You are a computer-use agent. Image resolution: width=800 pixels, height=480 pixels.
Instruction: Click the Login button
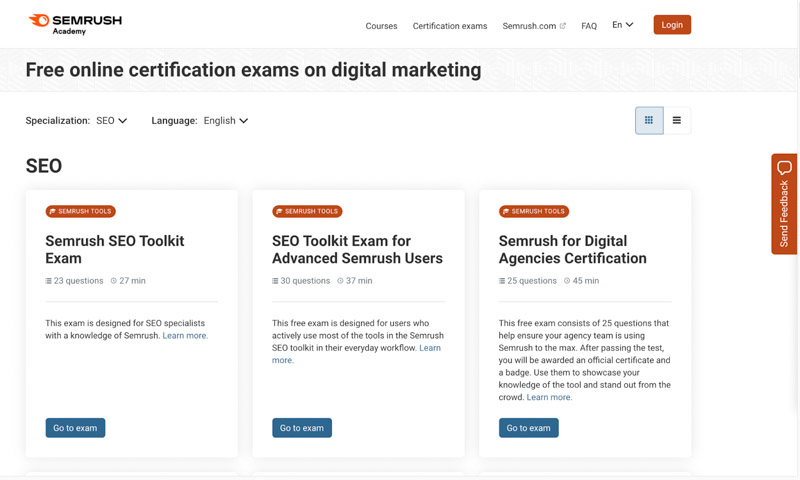coord(672,24)
